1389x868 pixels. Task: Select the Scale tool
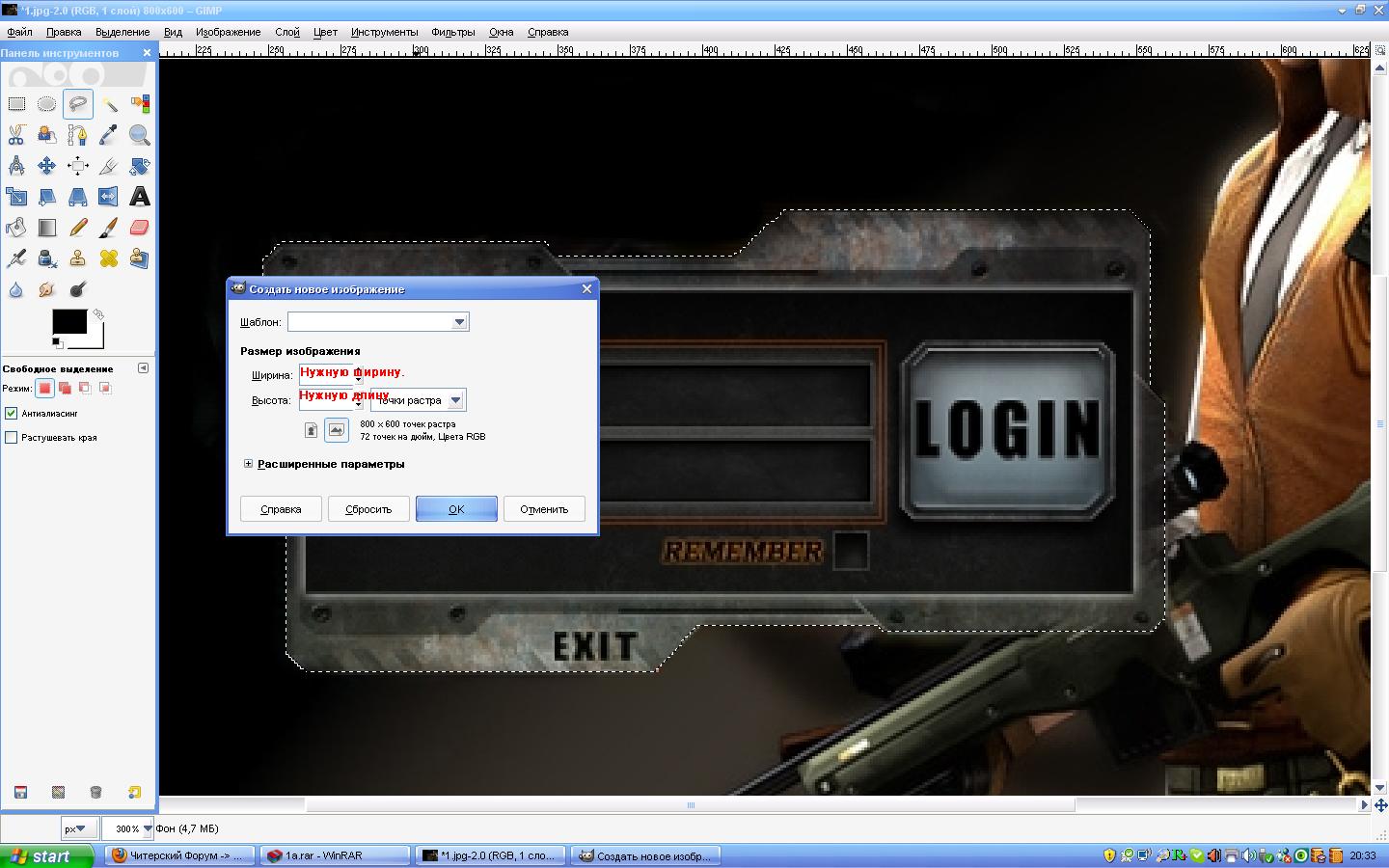(16, 197)
